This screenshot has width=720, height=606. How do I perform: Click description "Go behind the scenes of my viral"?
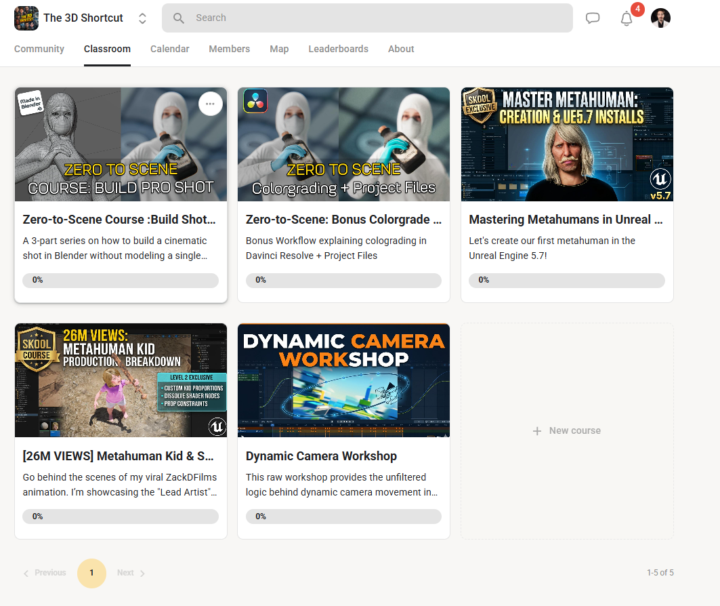tap(120, 484)
